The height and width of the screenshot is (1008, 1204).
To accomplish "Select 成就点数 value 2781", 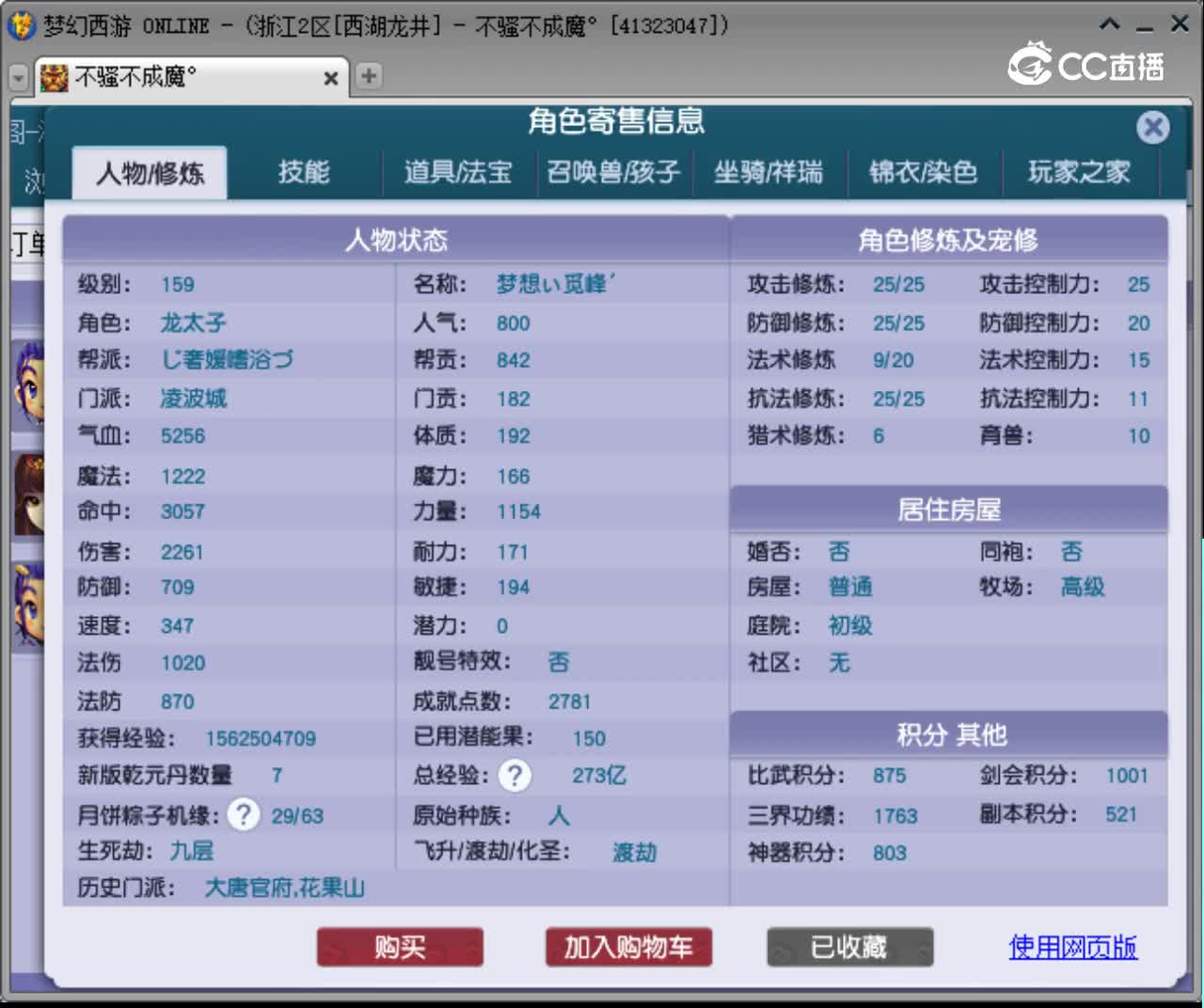I will coord(570,701).
